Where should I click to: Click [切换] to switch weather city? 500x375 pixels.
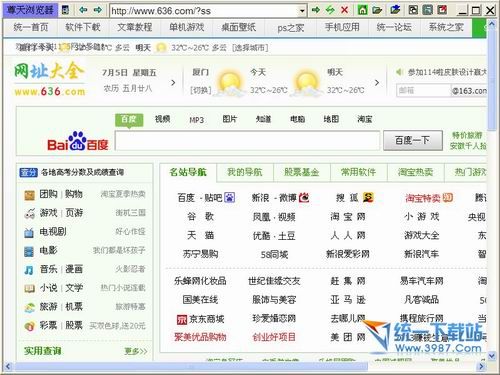tap(201, 90)
